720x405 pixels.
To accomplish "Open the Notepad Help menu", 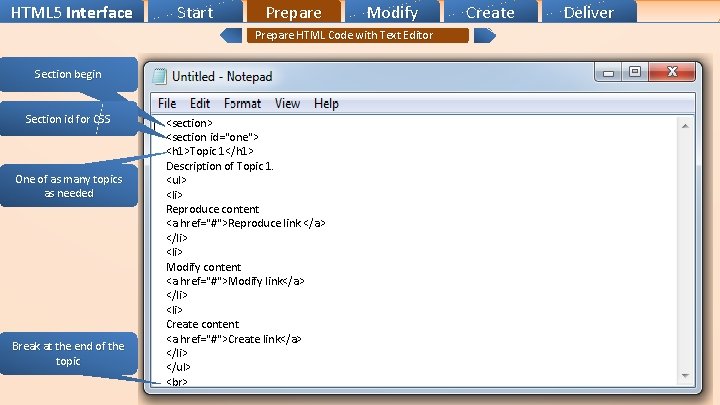I will click(x=326, y=104).
